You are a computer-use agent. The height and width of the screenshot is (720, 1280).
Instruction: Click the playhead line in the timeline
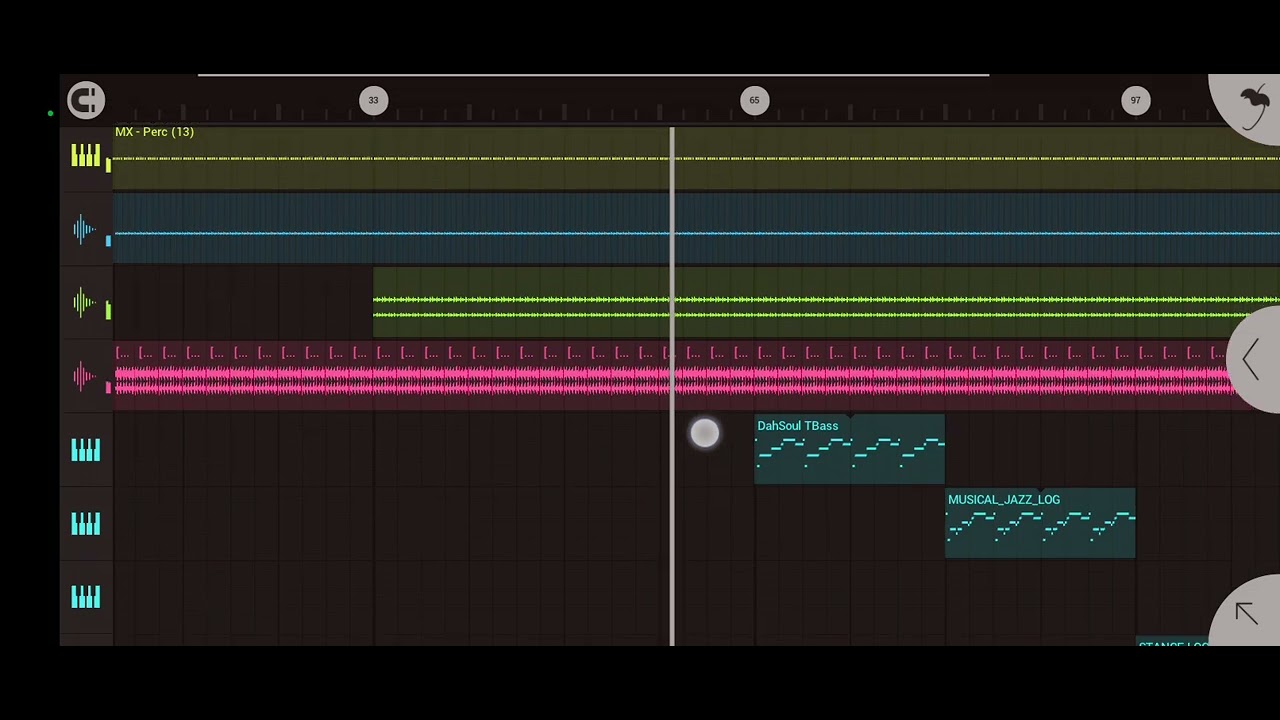[672, 386]
